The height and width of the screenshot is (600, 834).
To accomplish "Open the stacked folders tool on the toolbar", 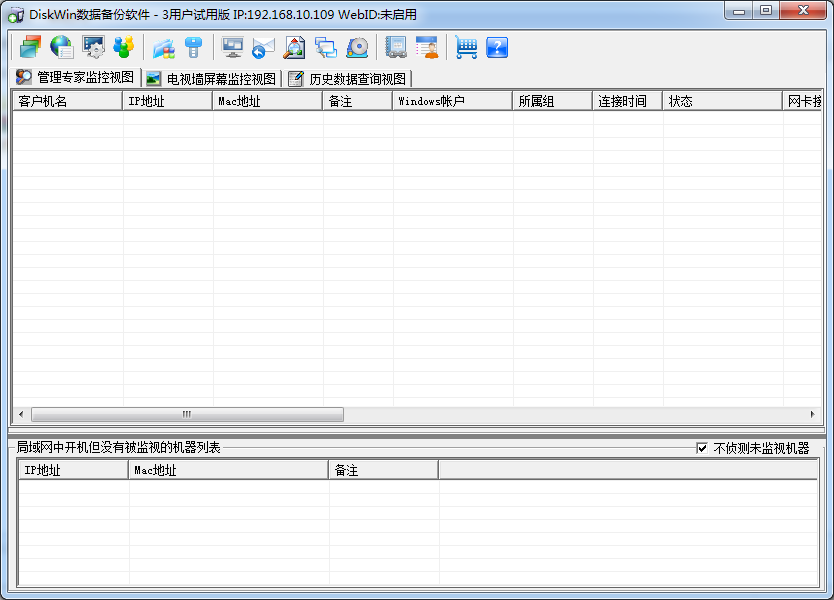I will point(28,47).
